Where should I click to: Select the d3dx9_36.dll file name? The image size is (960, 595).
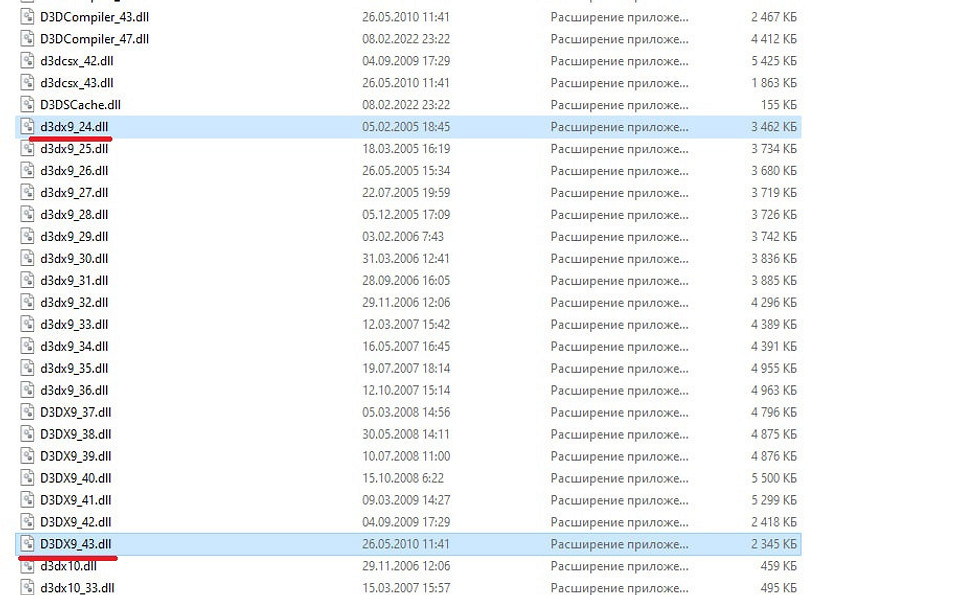74,390
